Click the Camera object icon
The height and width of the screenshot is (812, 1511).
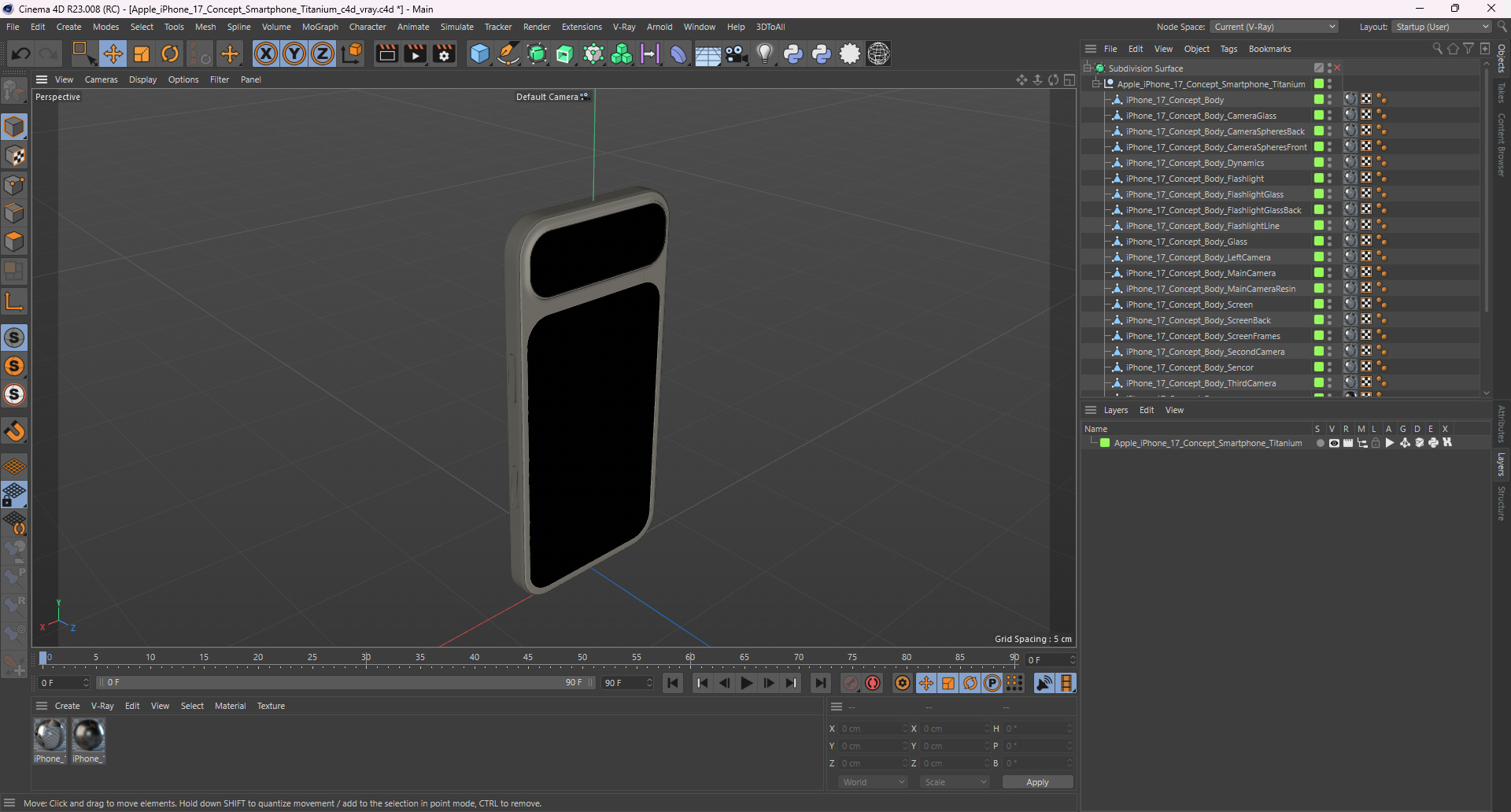click(736, 54)
